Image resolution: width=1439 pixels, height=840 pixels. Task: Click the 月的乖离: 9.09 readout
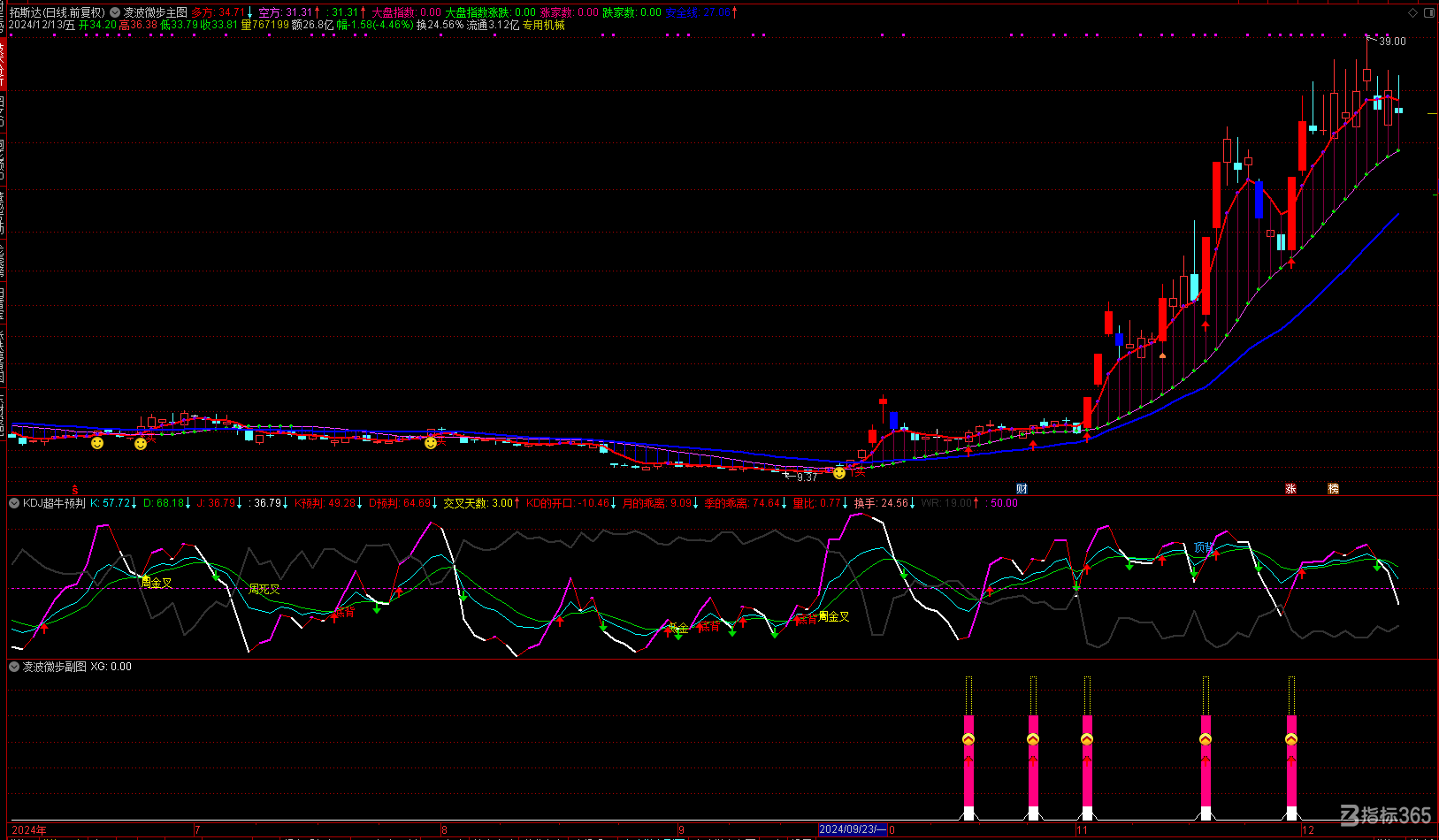point(657,503)
